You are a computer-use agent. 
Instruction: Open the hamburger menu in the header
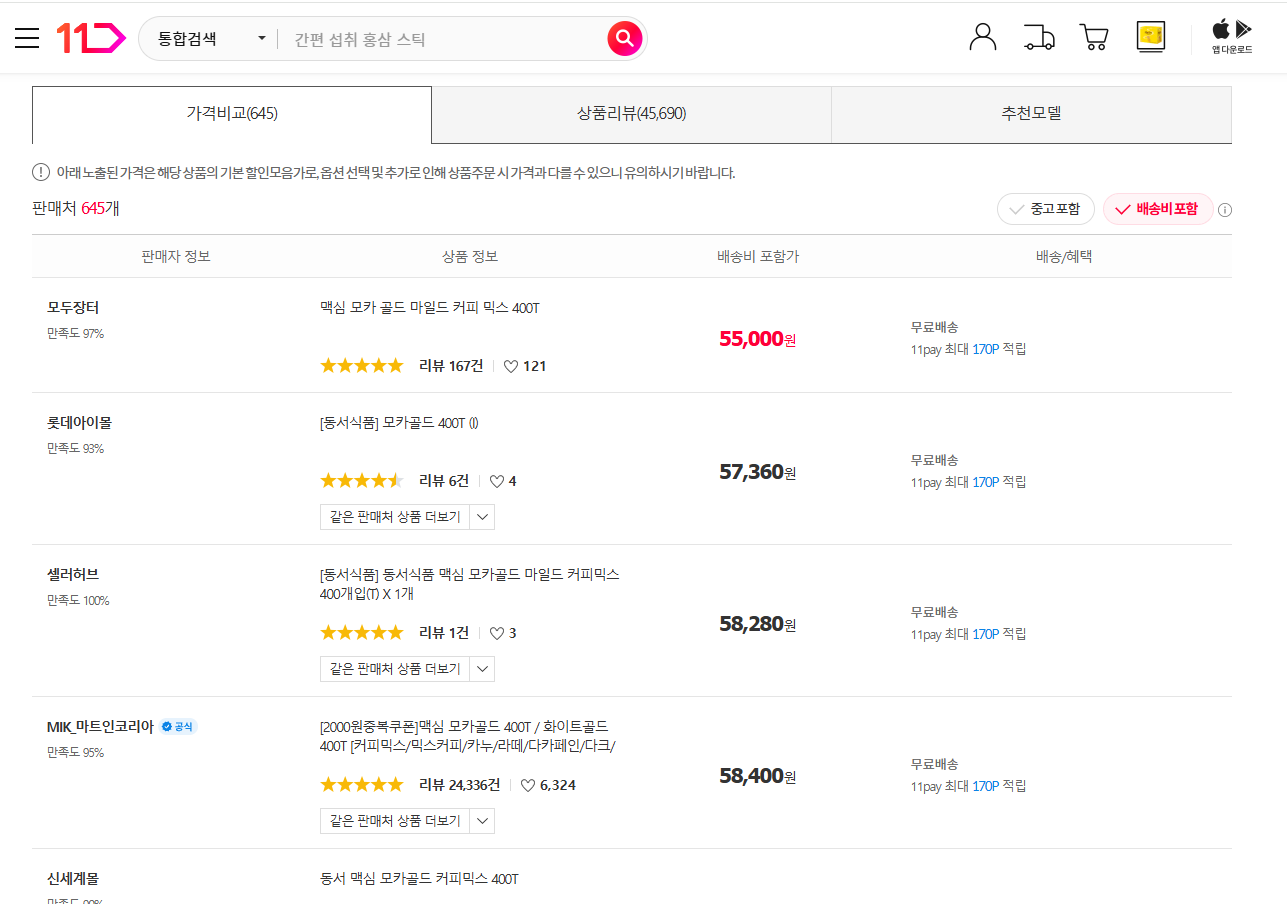pos(26,37)
